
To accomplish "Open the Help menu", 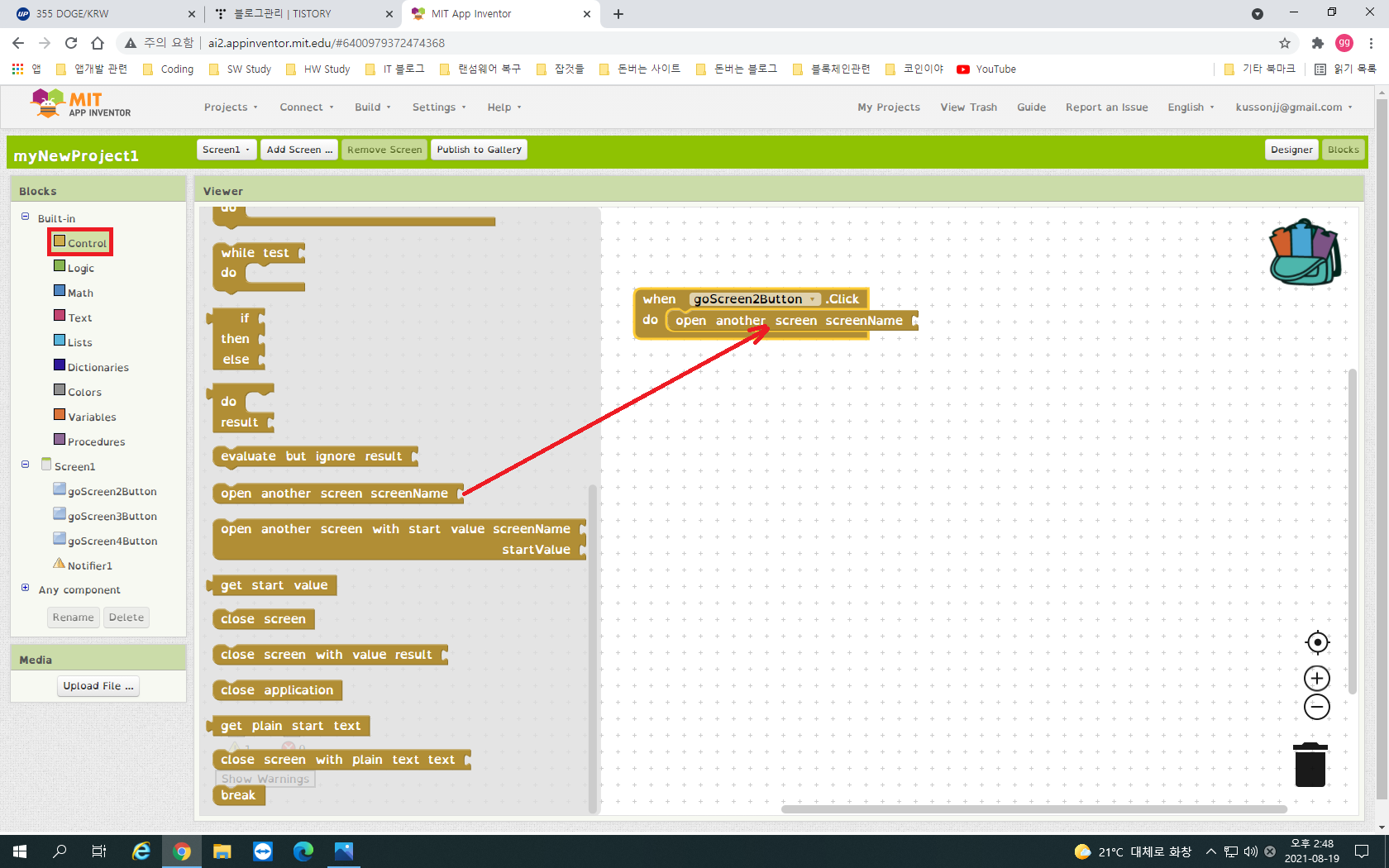I will (x=504, y=107).
